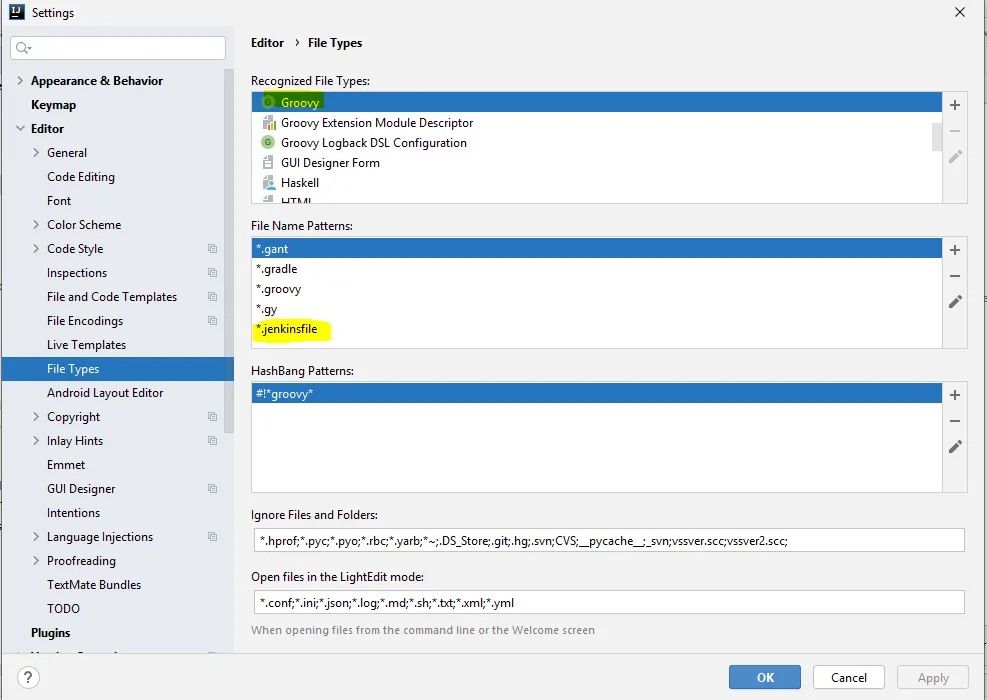Edit the selected HashBang pattern
Viewport: 987px width, 700px height.
click(955, 446)
